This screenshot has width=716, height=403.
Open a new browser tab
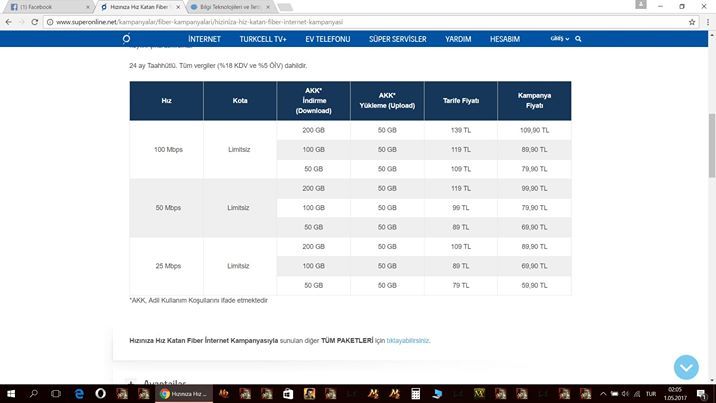coord(285,7)
